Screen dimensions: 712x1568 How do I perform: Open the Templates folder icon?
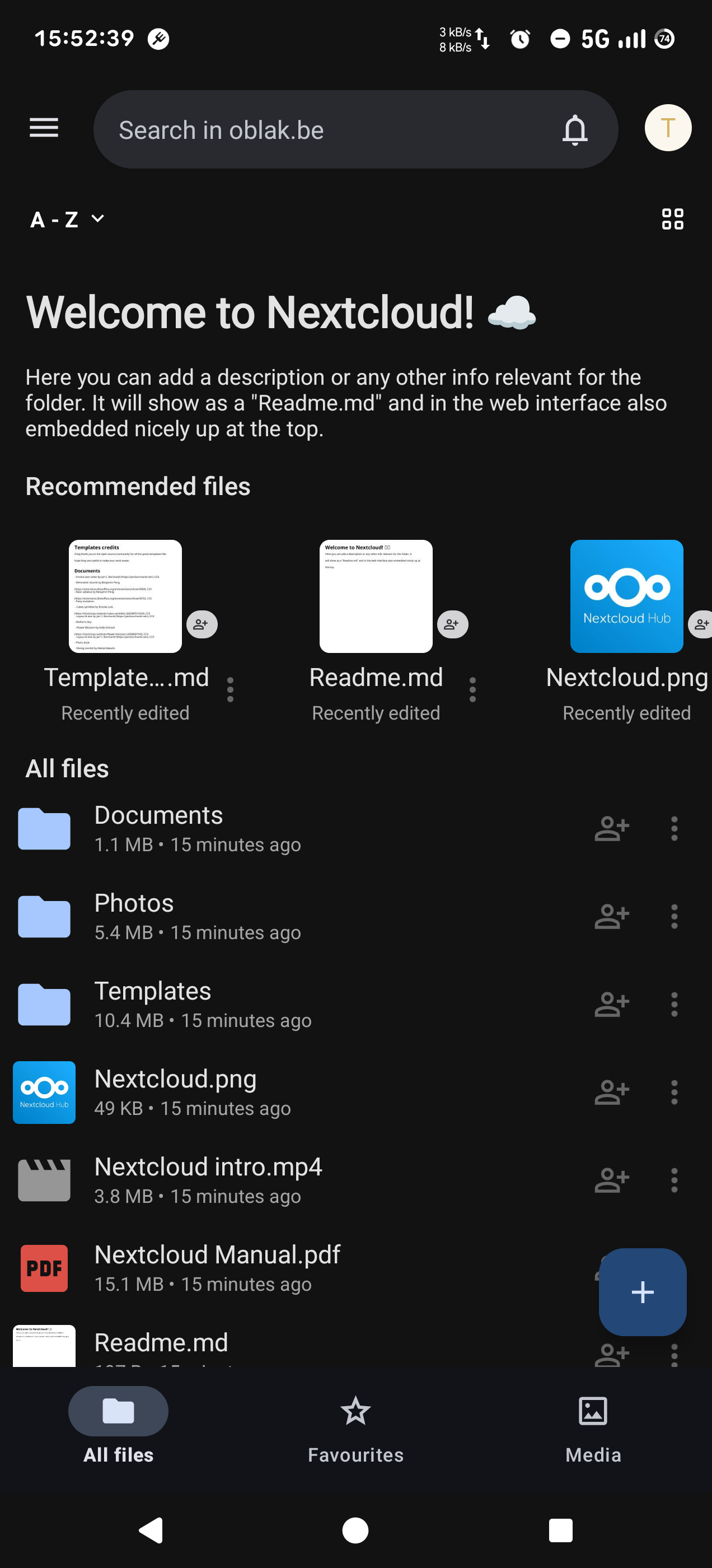[x=44, y=1004]
